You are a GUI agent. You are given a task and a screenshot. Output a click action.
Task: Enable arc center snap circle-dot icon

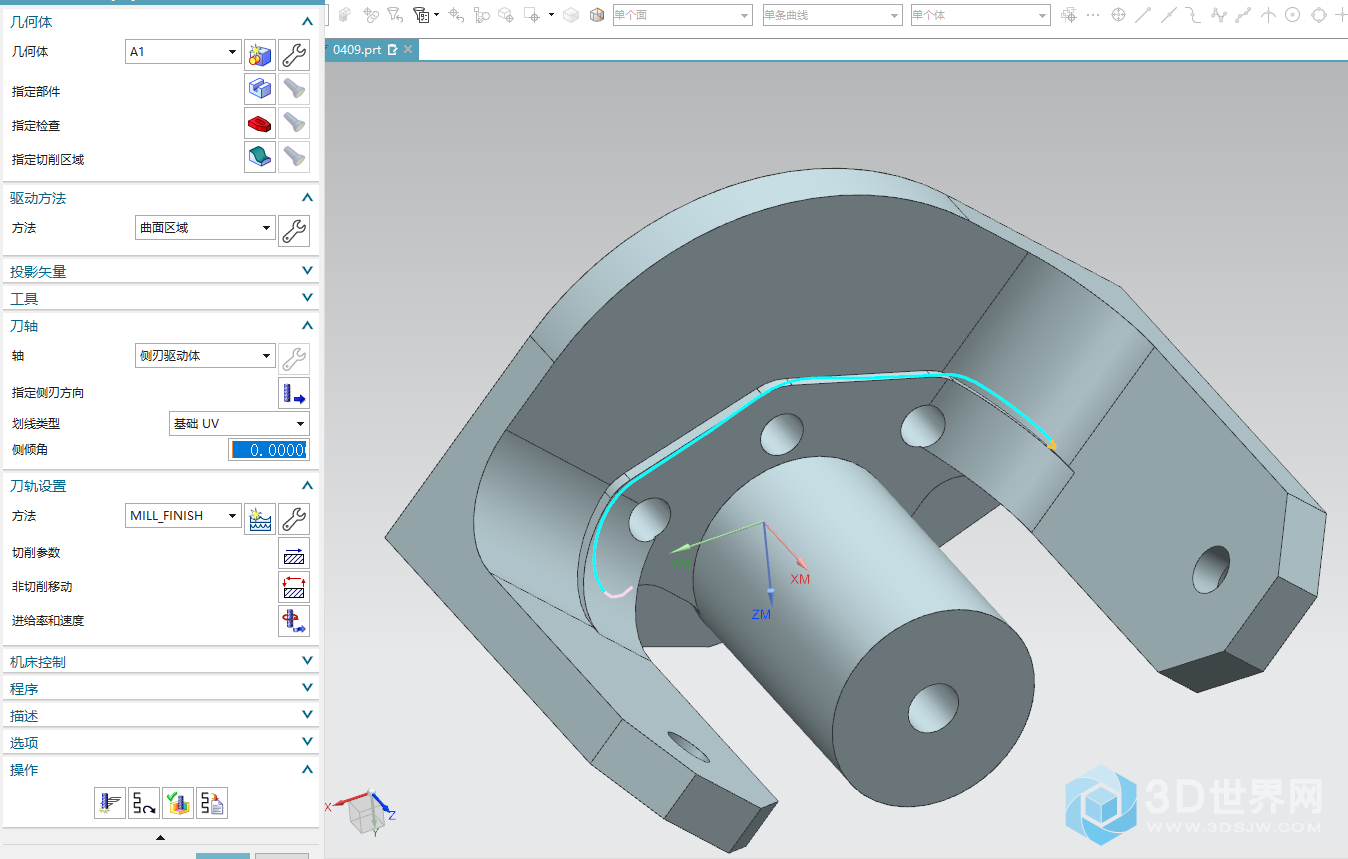[x=1293, y=15]
